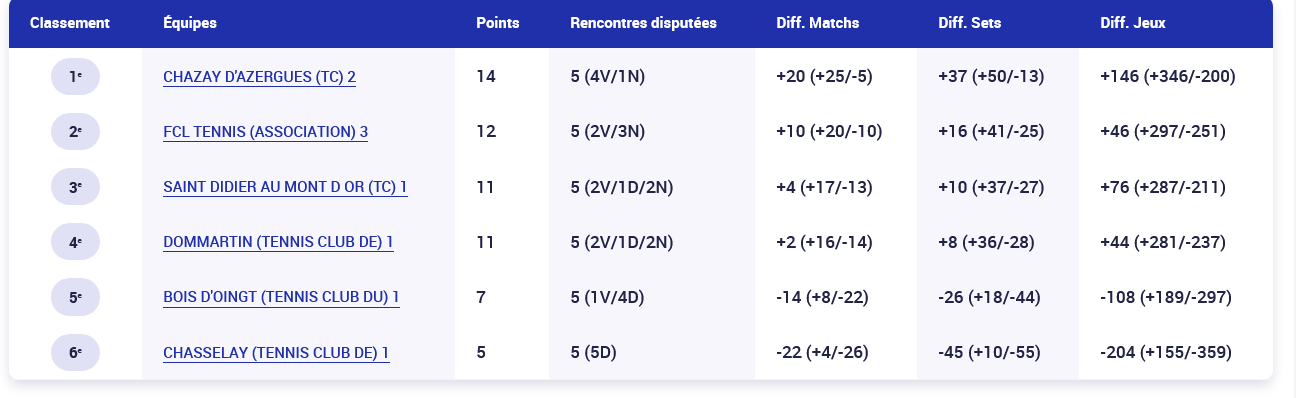Click the Diff. Sets column header

[970, 22]
